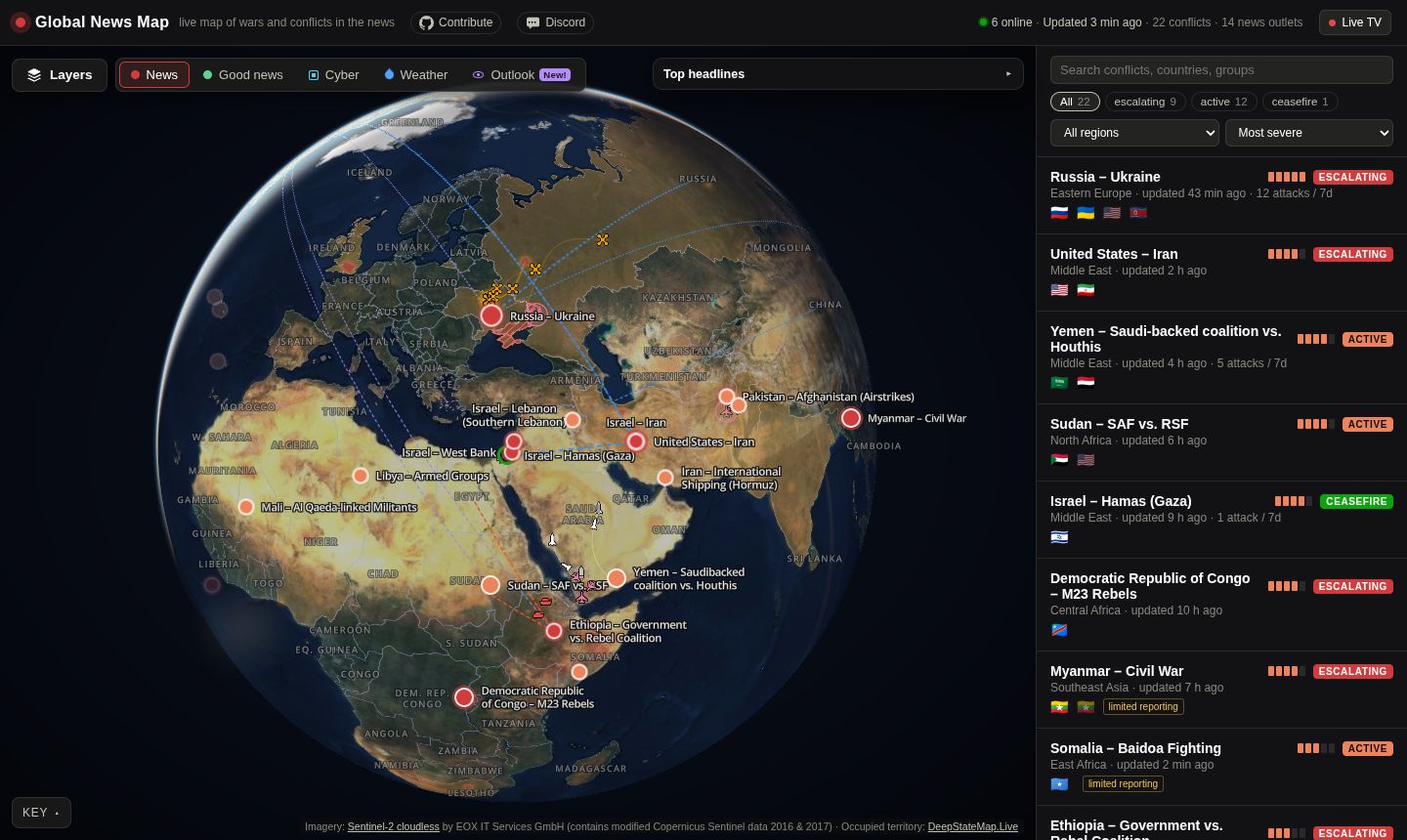Viewport: 1407px width, 840px height.
Task: Open the DeepStateMap.Live link
Action: 972,826
